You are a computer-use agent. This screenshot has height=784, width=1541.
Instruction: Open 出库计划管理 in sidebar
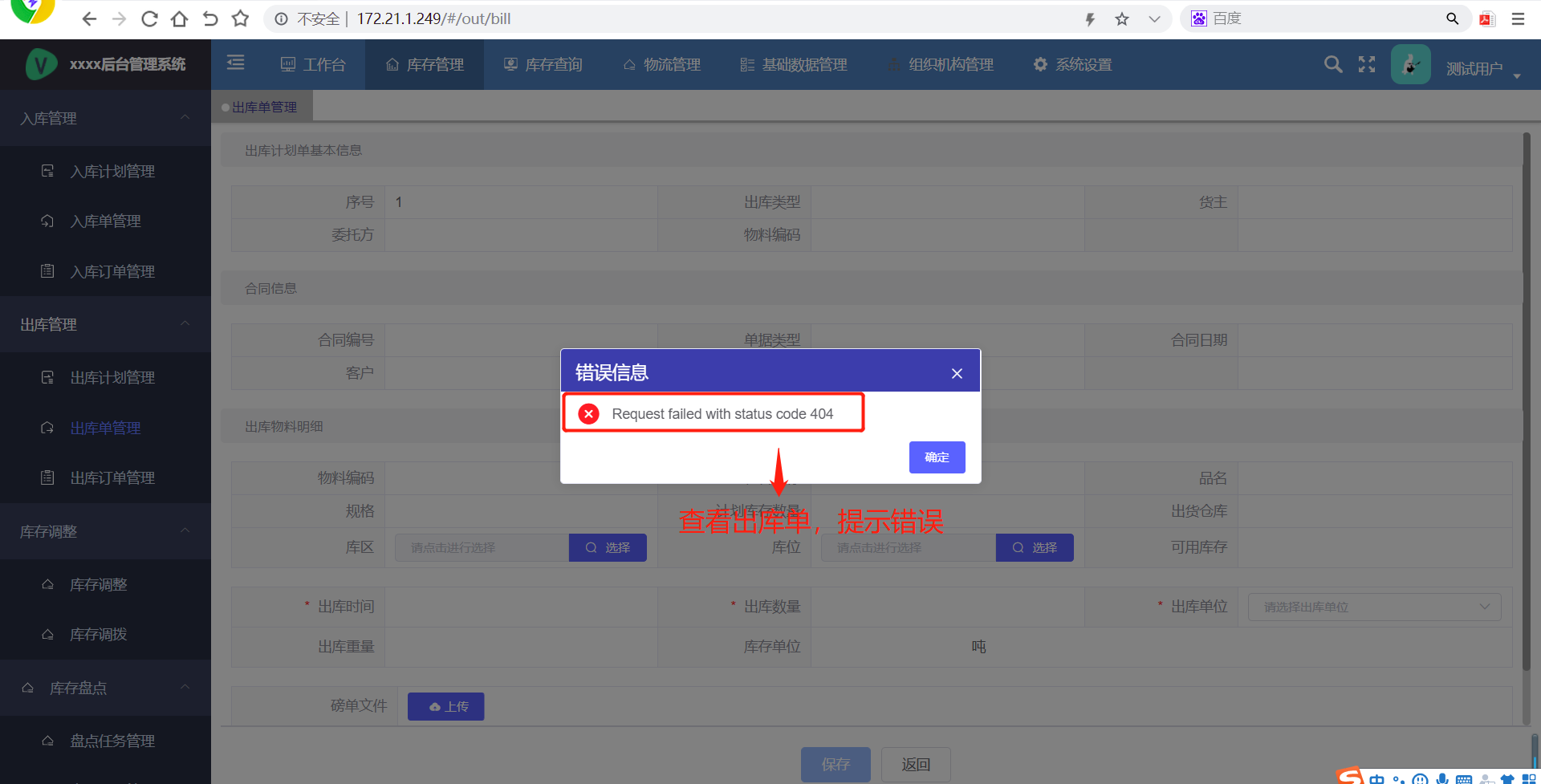pyautogui.click(x=105, y=377)
